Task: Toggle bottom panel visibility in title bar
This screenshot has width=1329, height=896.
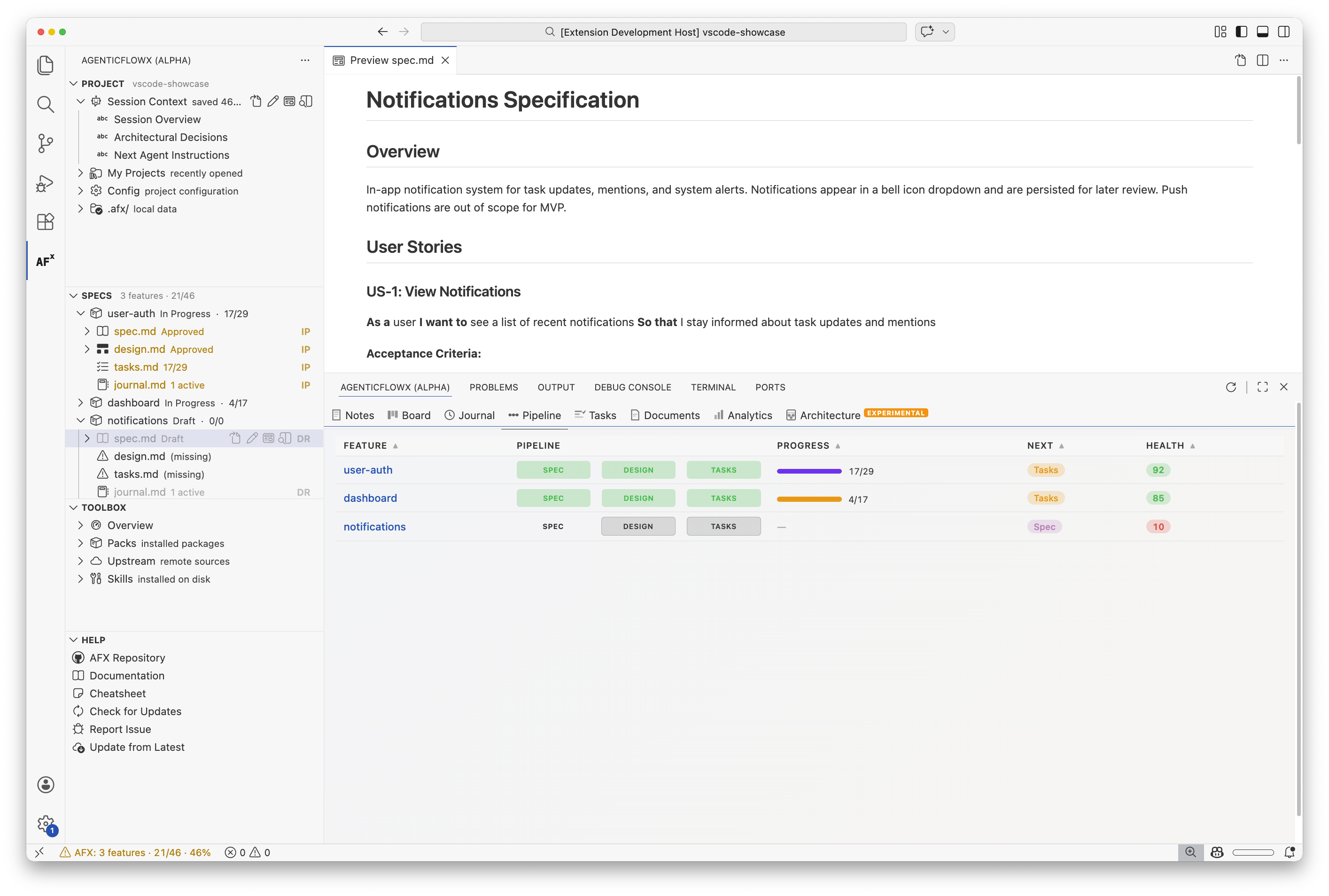Action: pos(1263,32)
